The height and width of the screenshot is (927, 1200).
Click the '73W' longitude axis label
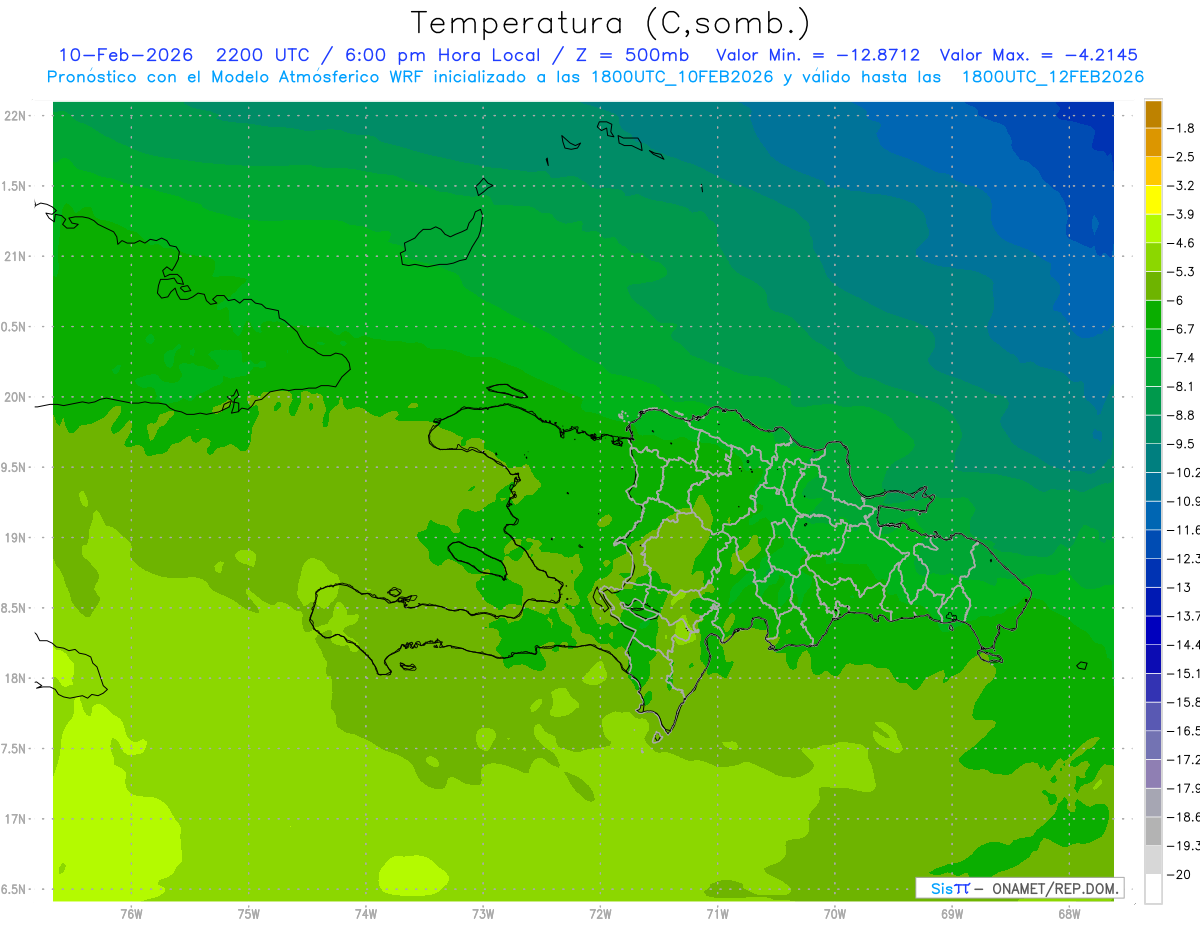[x=483, y=913]
